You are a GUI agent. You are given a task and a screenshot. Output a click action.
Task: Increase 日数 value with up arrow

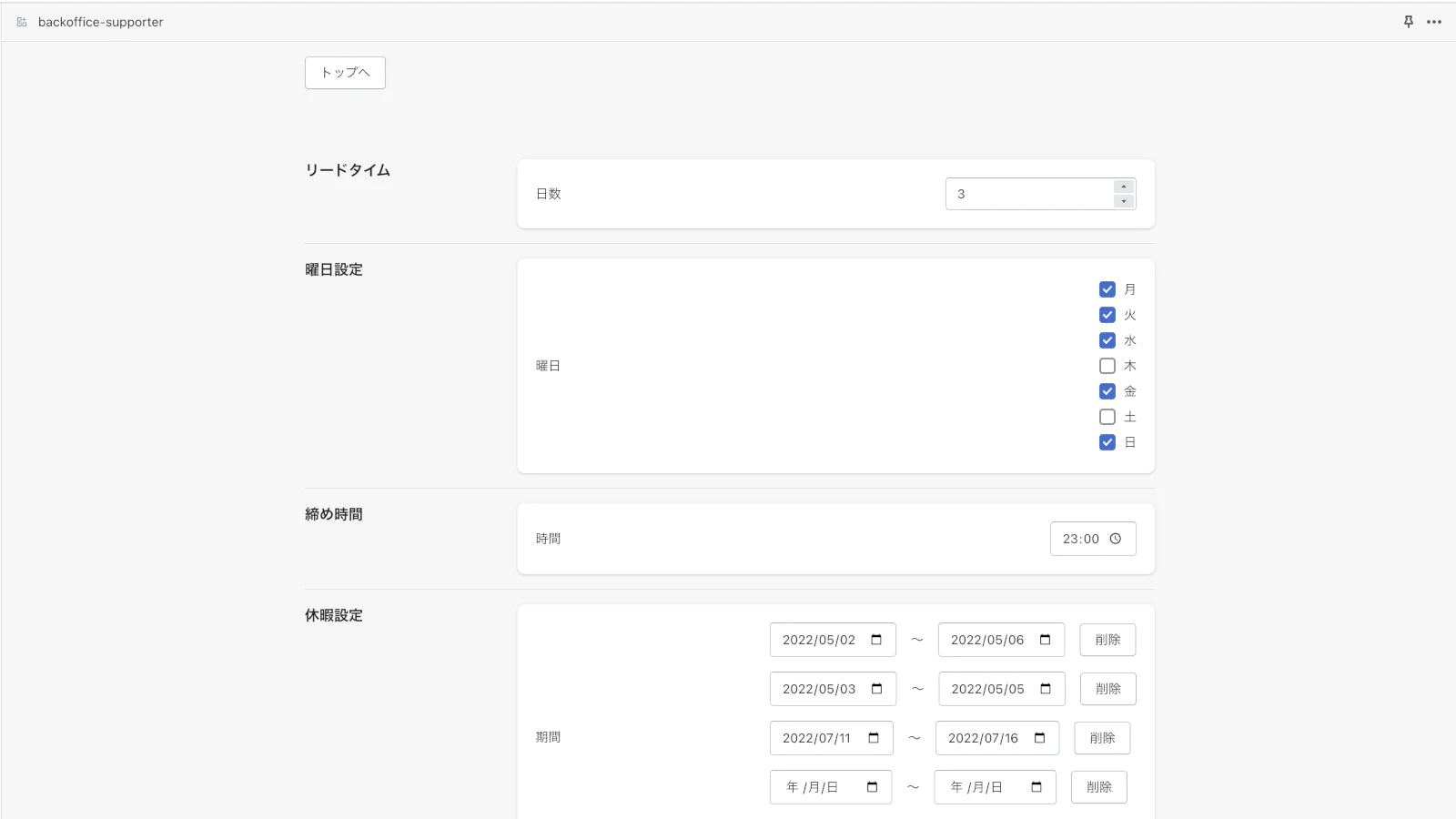1124,187
